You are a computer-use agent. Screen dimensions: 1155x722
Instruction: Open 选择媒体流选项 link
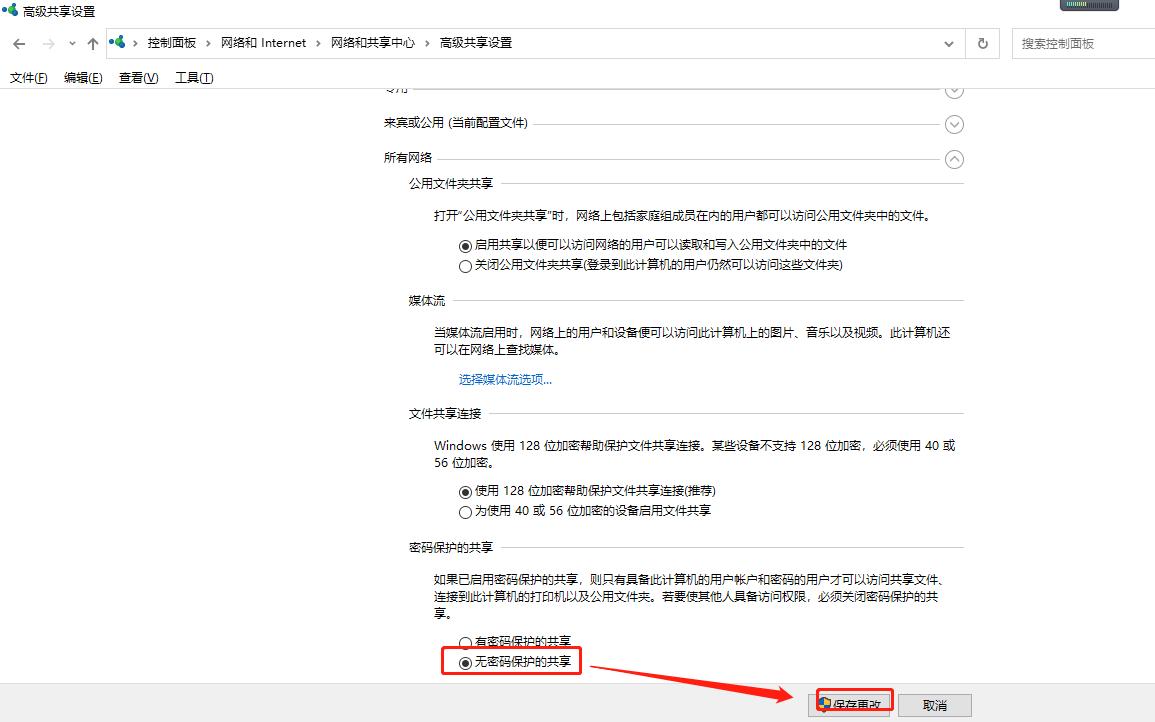click(505, 380)
